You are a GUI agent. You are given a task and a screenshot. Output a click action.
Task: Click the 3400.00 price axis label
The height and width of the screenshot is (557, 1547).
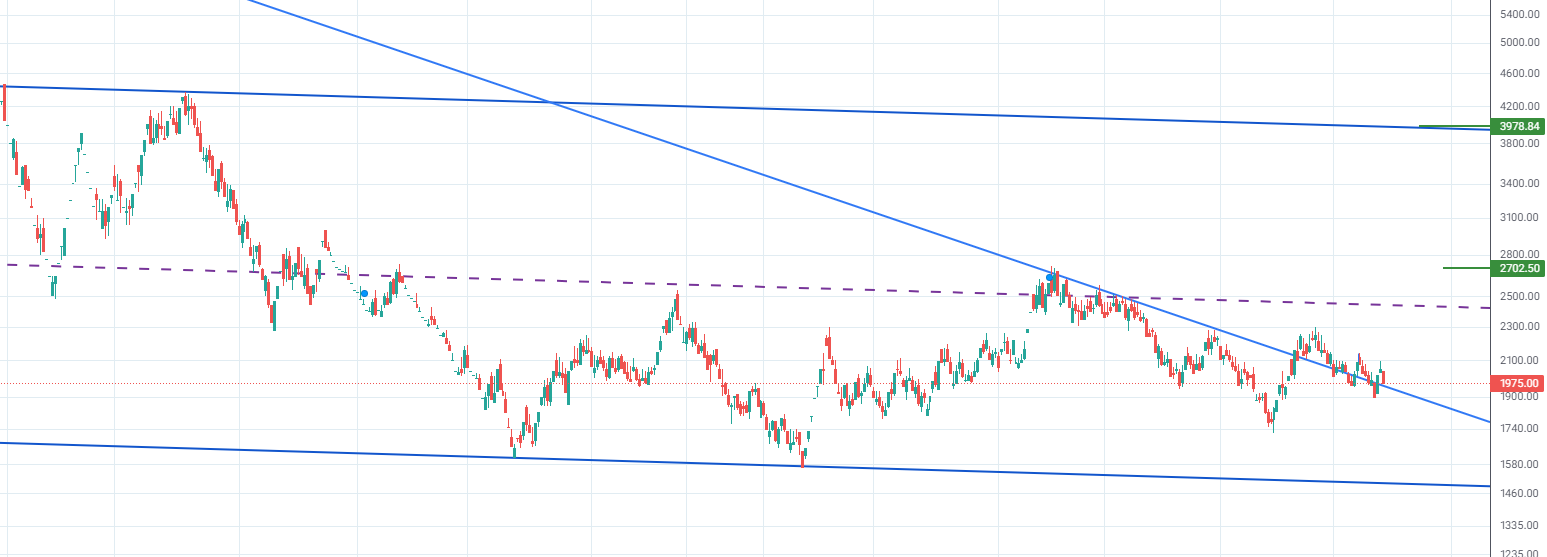[x=1518, y=184]
